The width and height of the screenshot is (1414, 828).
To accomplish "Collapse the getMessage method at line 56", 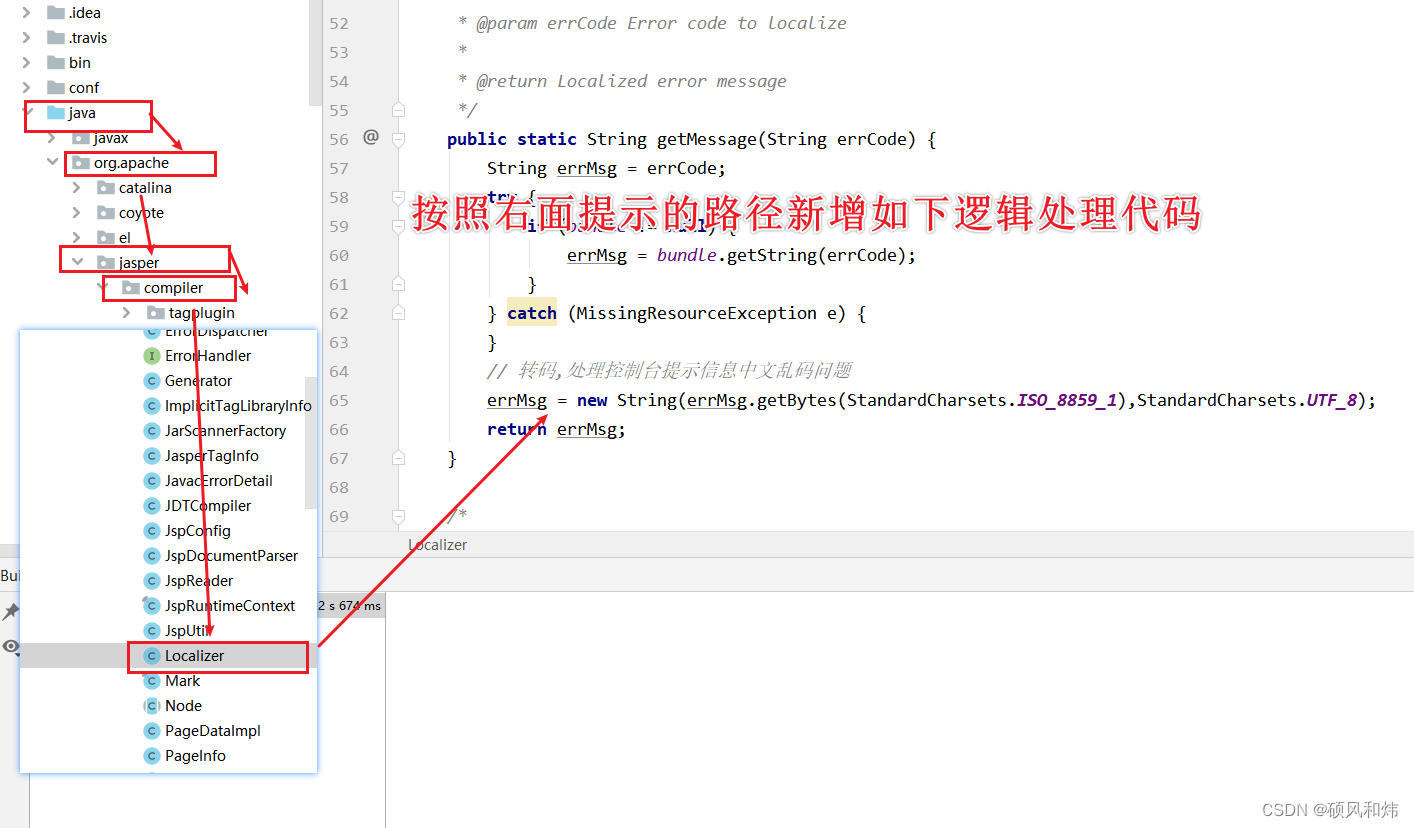I will [x=399, y=139].
